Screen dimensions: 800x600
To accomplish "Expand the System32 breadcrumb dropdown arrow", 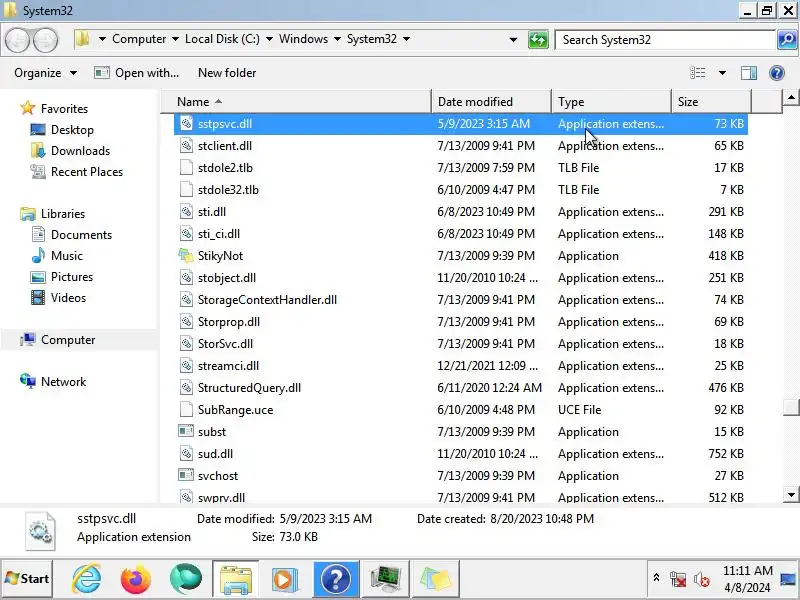I will coord(406,39).
